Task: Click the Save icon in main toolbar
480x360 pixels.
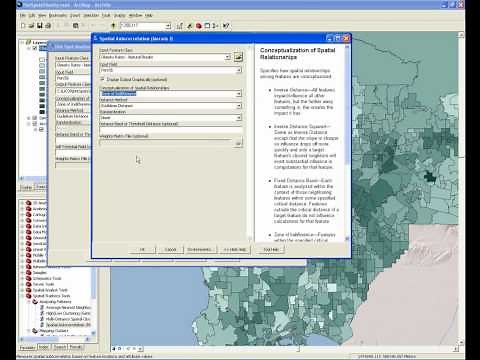Action: pyautogui.click(x=40, y=26)
